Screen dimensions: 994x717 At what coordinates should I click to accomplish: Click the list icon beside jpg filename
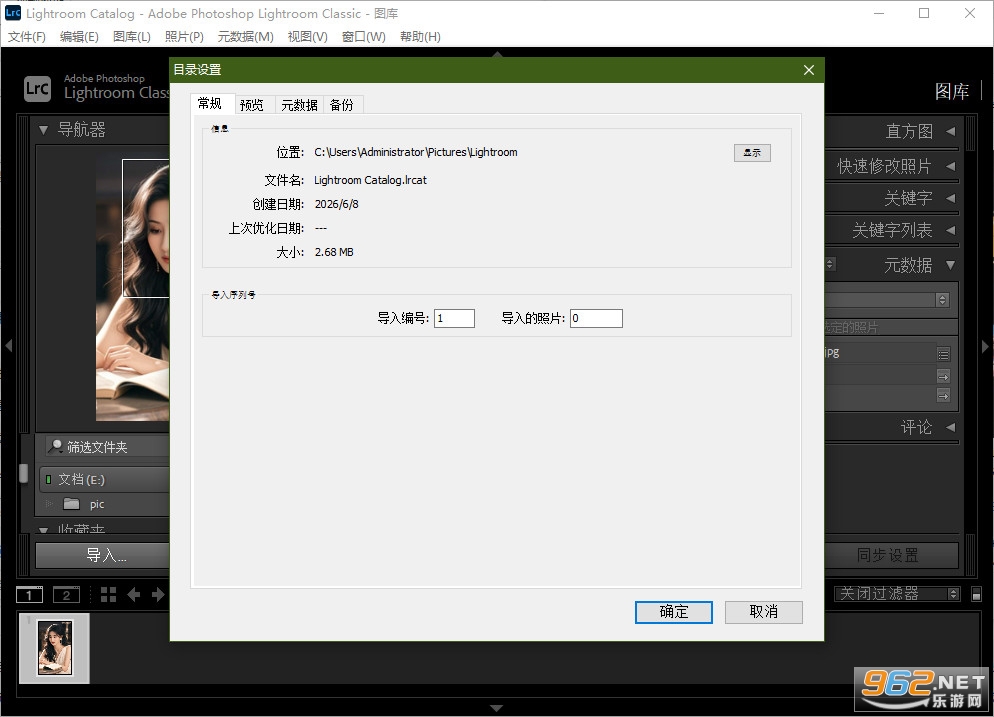tap(943, 354)
